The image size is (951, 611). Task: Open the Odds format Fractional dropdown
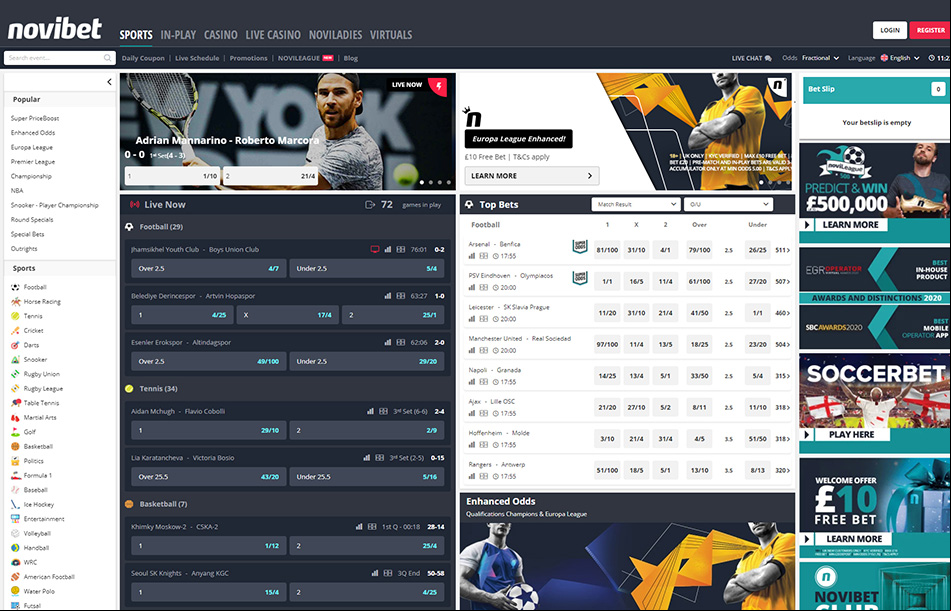point(821,58)
